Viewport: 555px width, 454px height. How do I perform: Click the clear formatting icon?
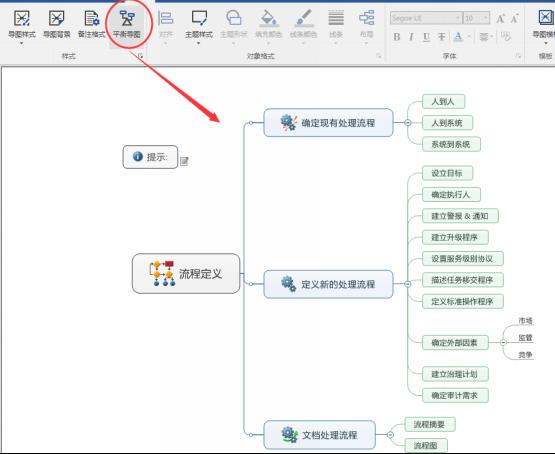[x=506, y=37]
